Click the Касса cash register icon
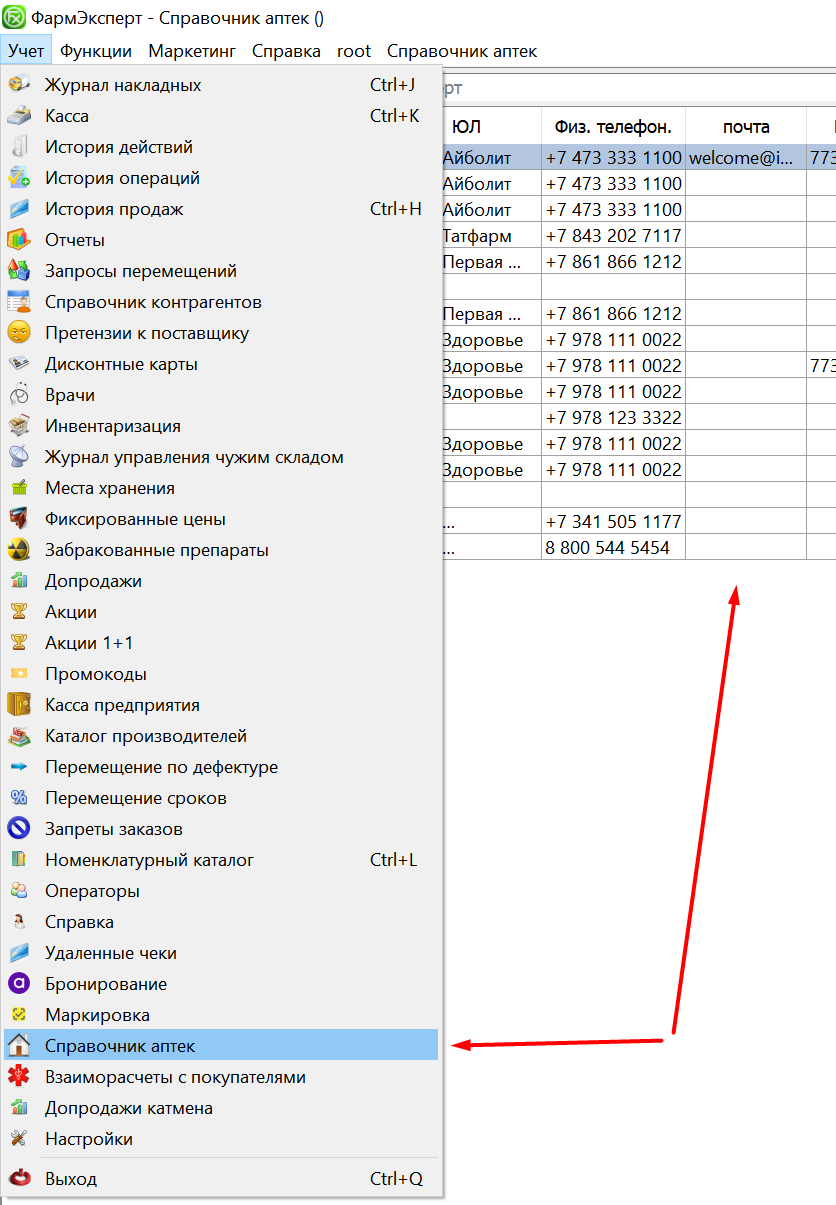 click(19, 116)
